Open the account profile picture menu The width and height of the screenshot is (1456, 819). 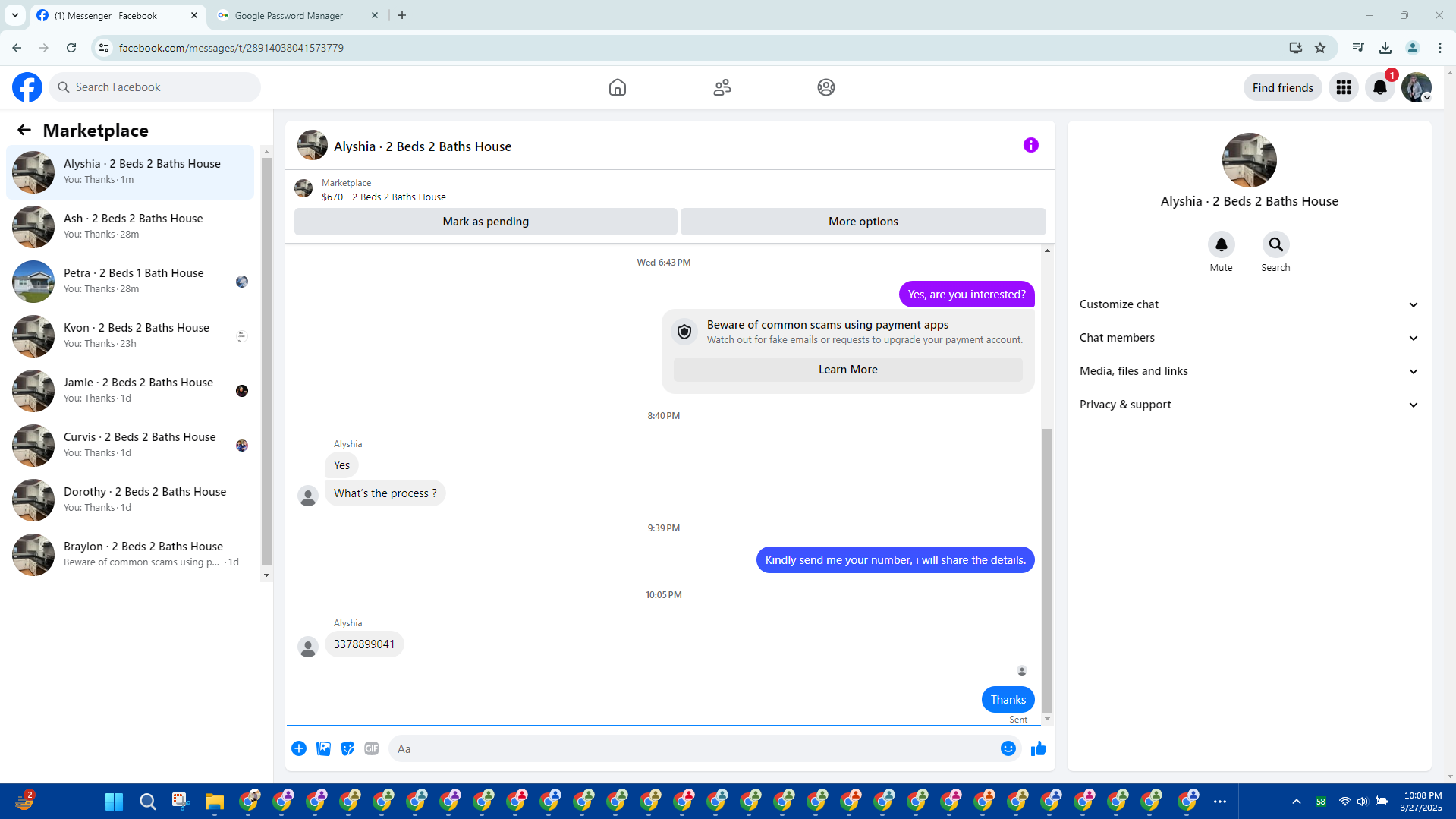(1417, 87)
